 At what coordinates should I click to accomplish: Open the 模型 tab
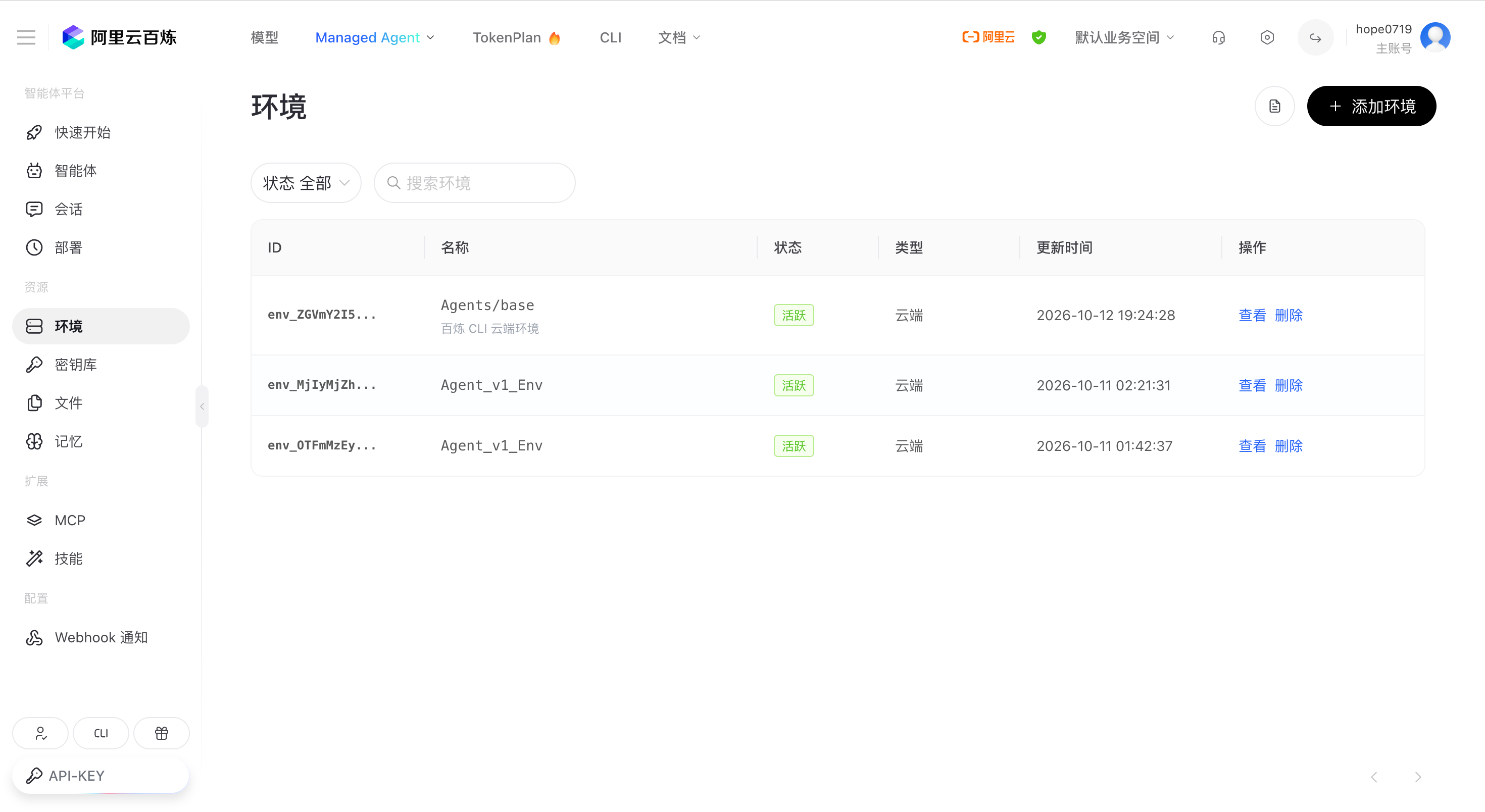(265, 37)
